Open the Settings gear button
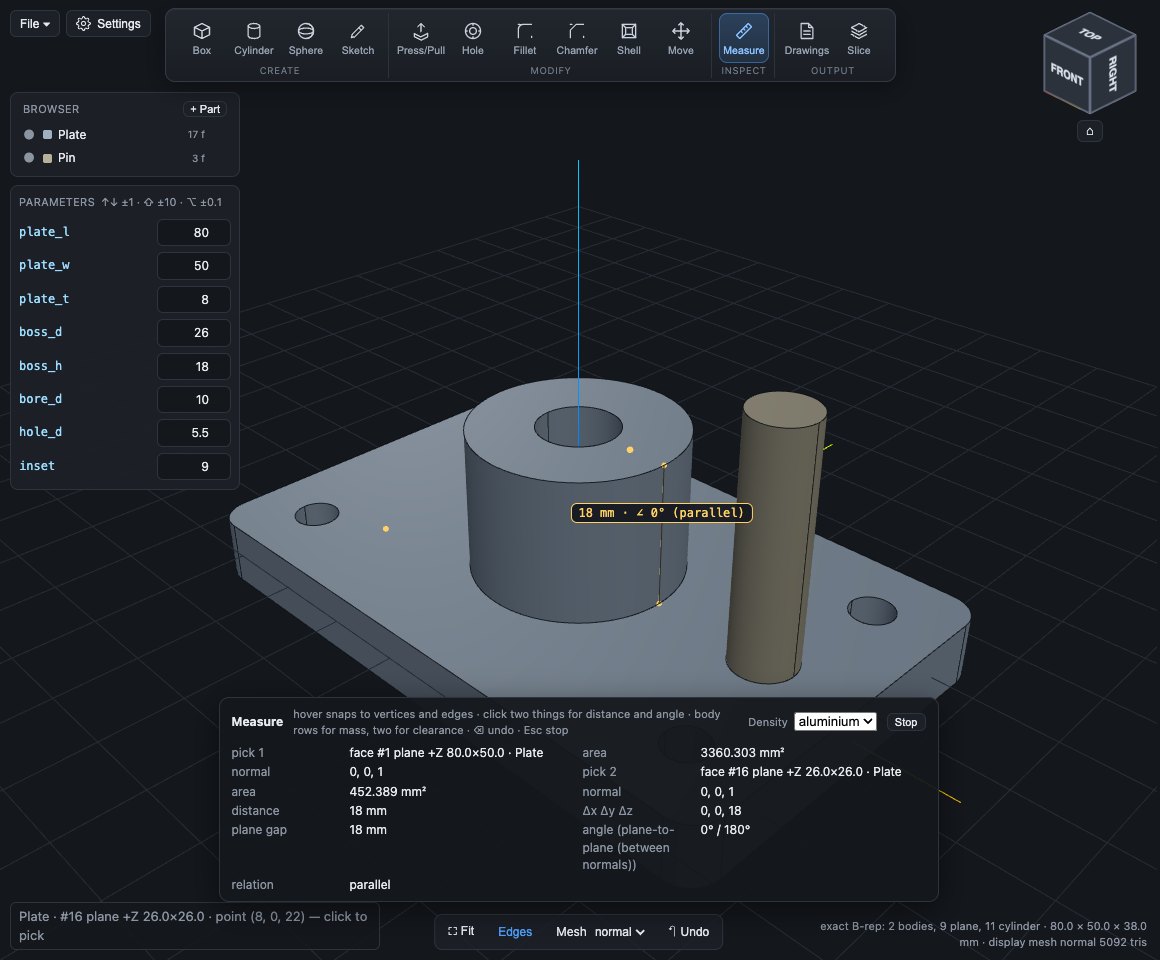 point(108,24)
